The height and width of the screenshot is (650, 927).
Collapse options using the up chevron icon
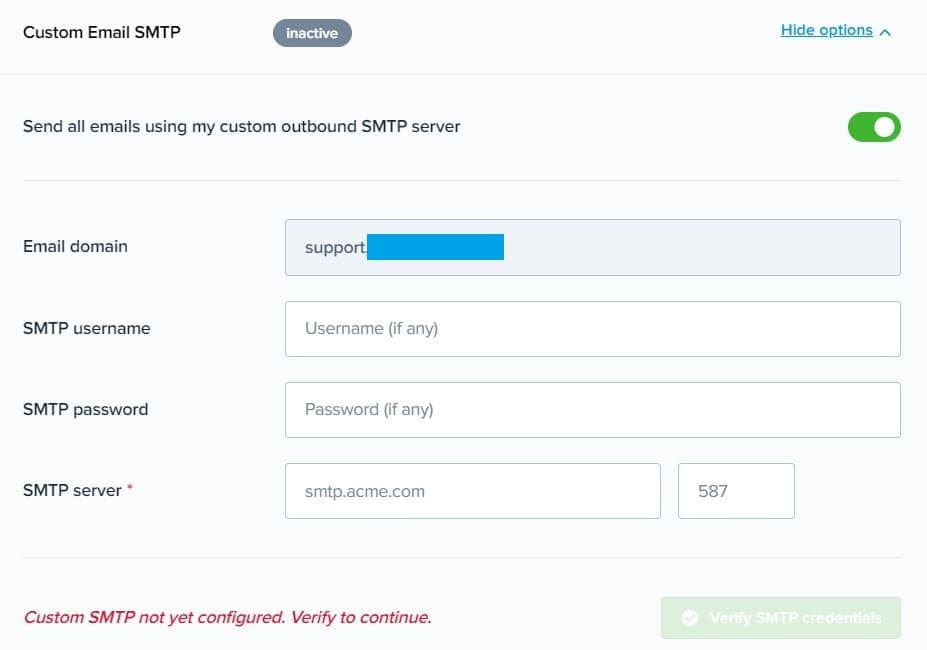click(x=885, y=32)
